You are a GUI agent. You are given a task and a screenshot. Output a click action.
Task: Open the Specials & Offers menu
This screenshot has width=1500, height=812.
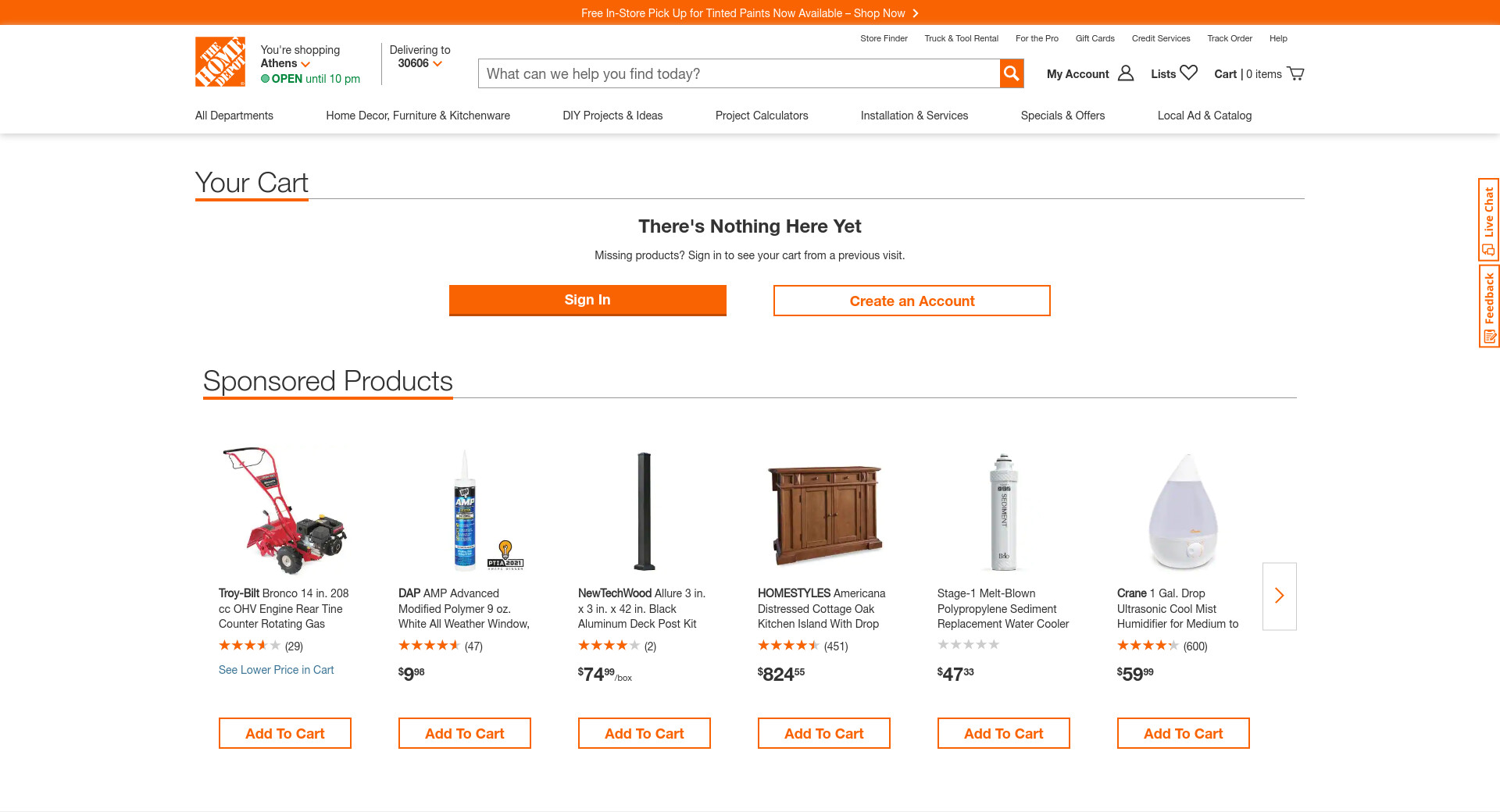(1062, 116)
